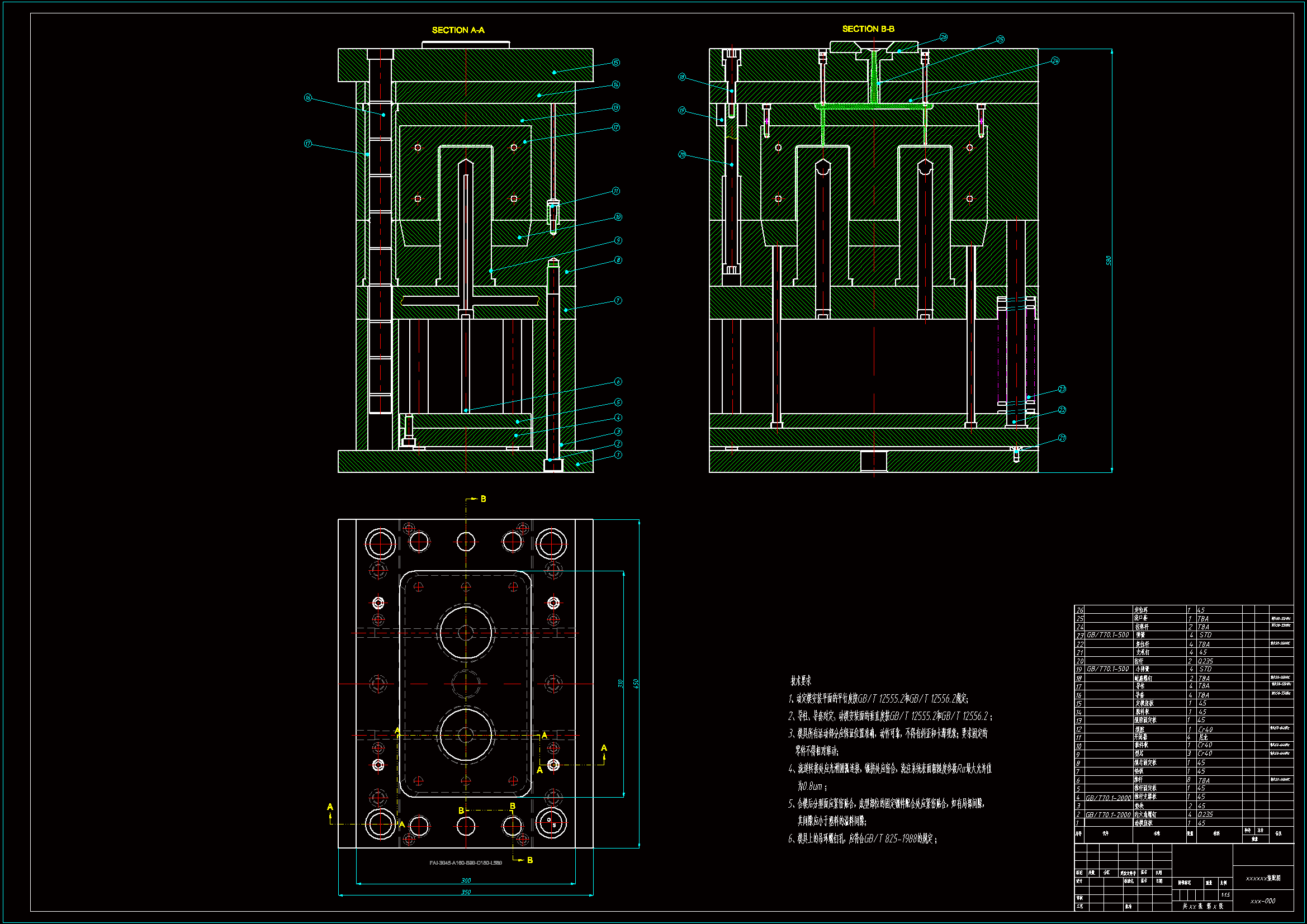Click the 300 width dimension text
The image size is (1307, 924).
(466, 880)
